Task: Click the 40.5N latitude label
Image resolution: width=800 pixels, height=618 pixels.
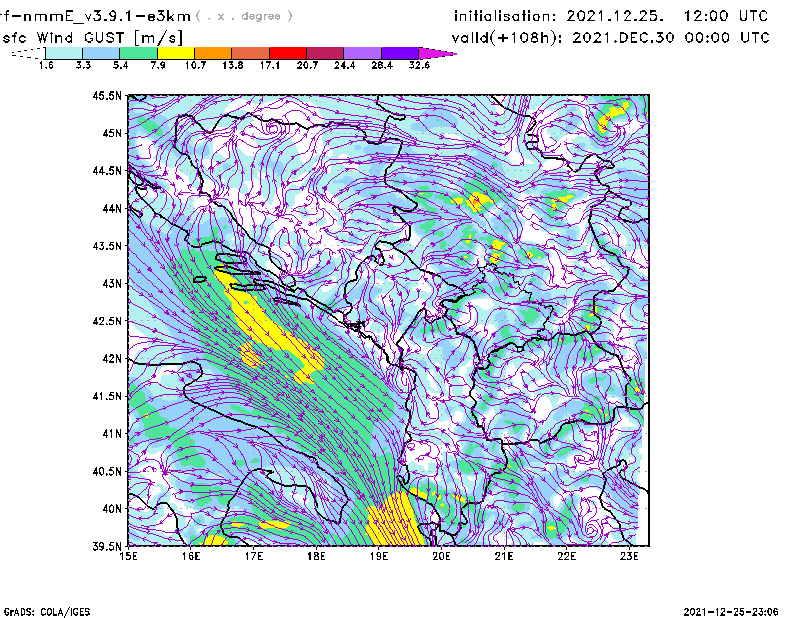Action: point(107,471)
